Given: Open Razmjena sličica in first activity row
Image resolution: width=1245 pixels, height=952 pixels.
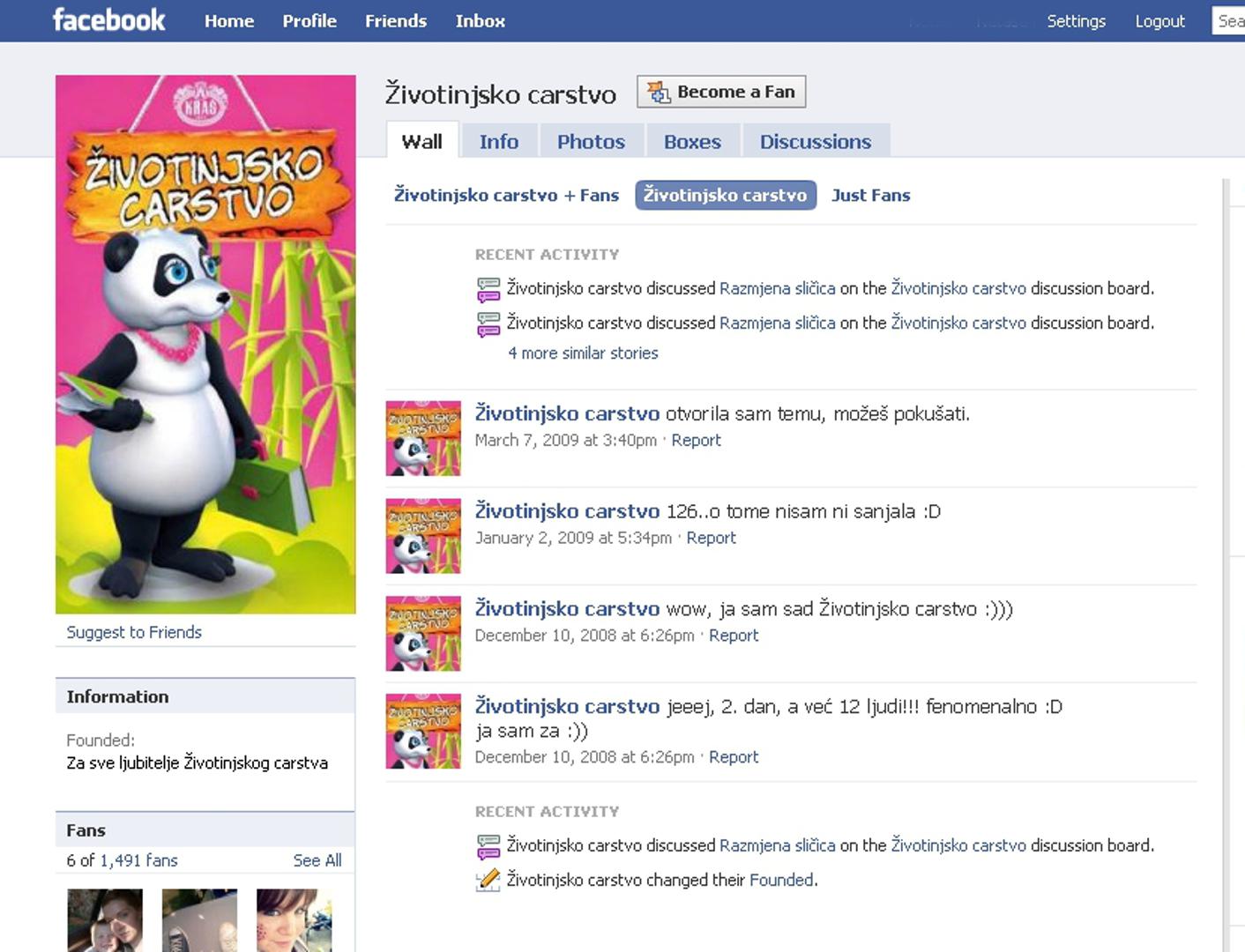Looking at the screenshot, I should click(x=777, y=288).
